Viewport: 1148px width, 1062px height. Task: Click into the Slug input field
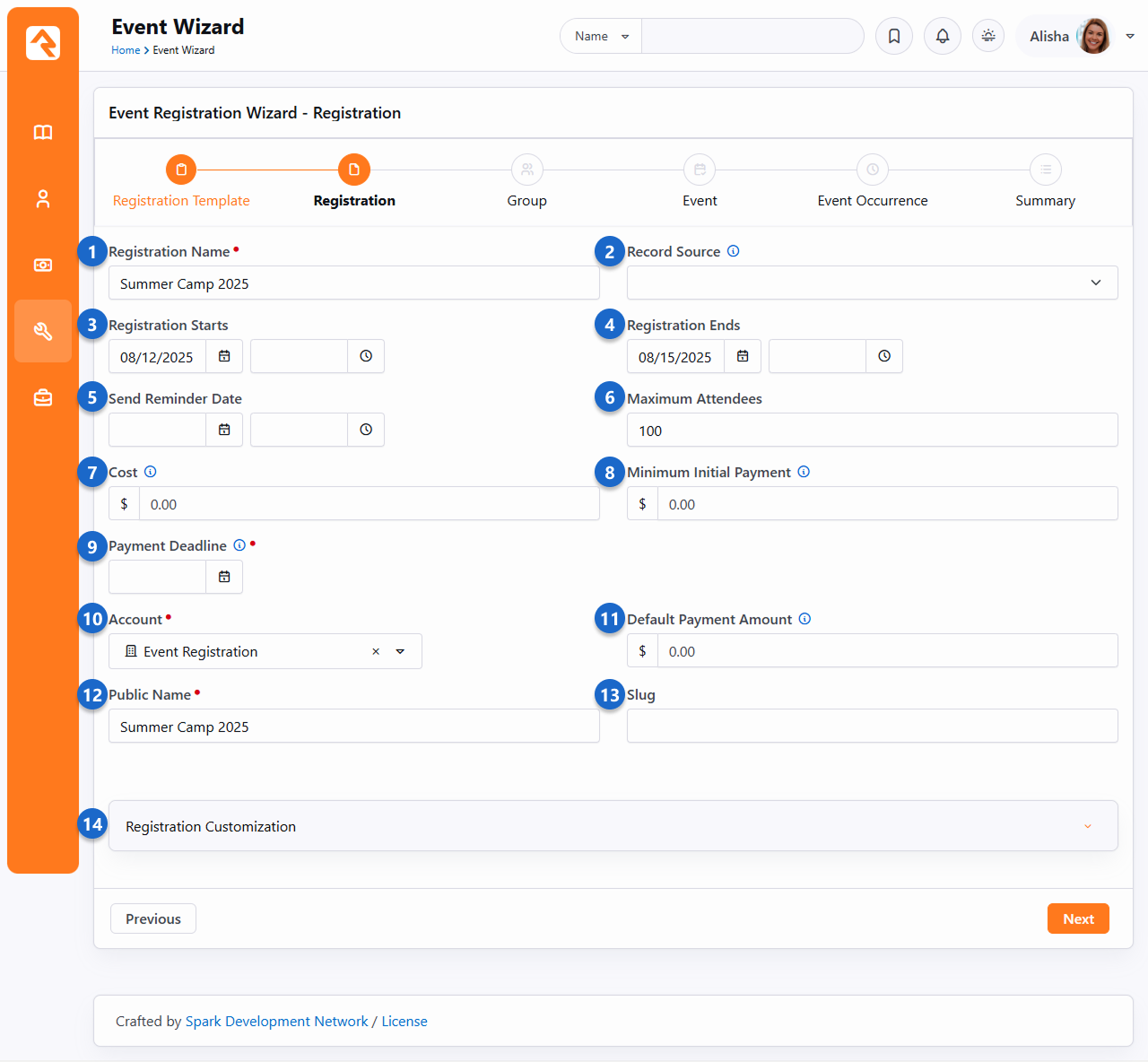[x=872, y=726]
